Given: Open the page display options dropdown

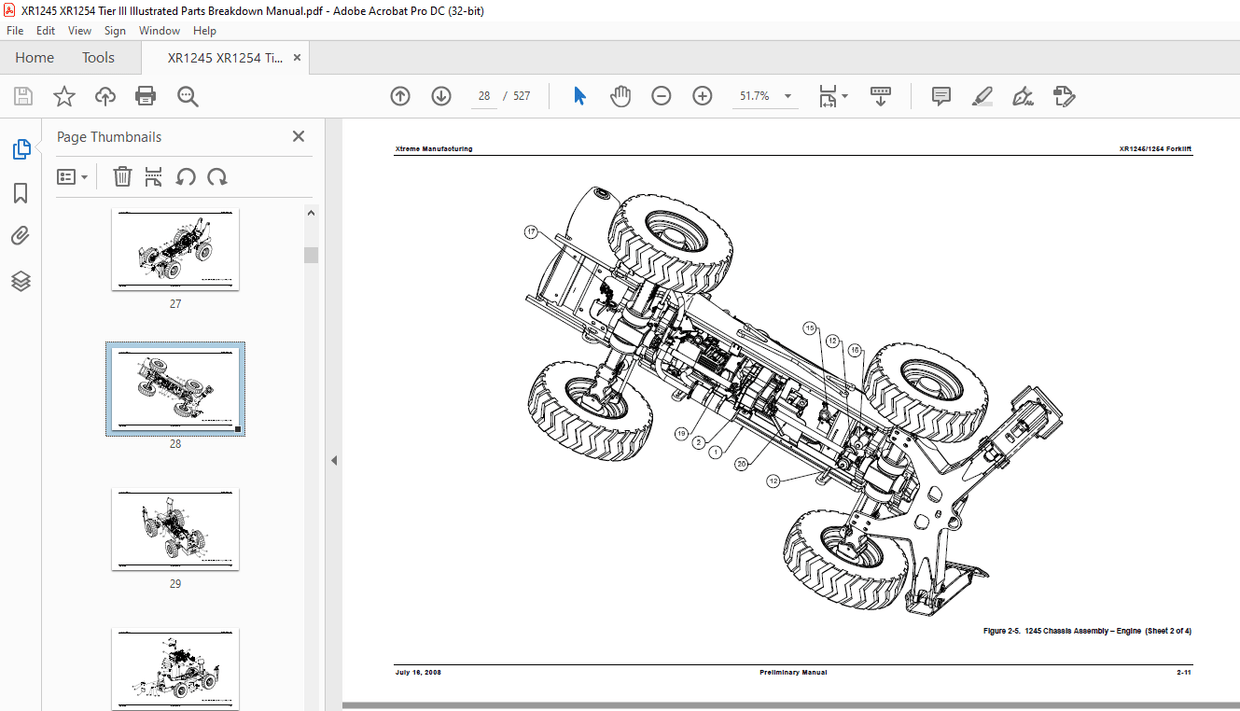Looking at the screenshot, I should tap(834, 96).
